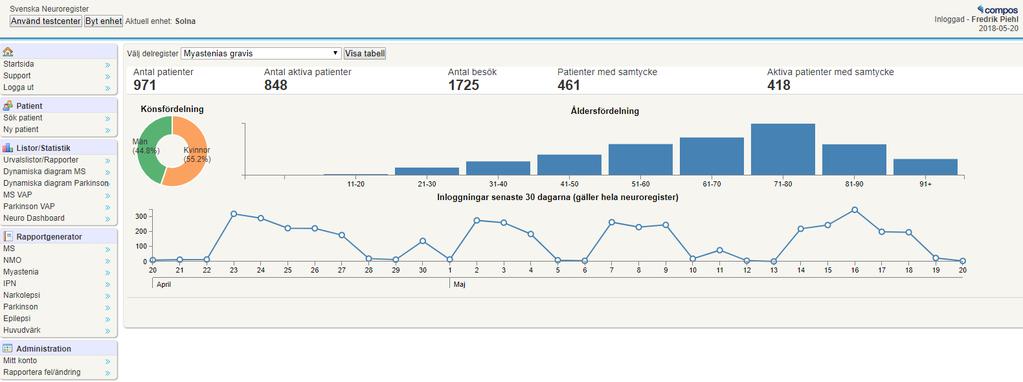Click the chevron beside Urvalslistor/Rapporter
The image size is (1023, 382).
coord(108,160)
